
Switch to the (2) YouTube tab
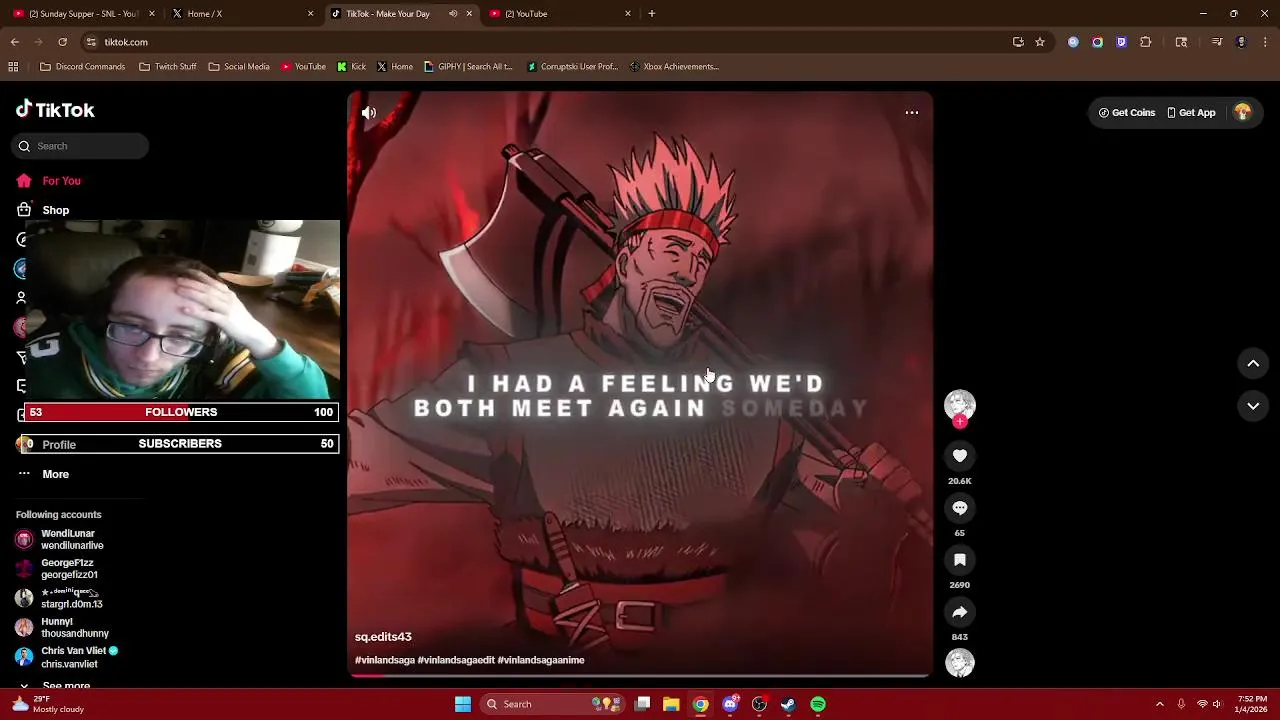[x=560, y=14]
